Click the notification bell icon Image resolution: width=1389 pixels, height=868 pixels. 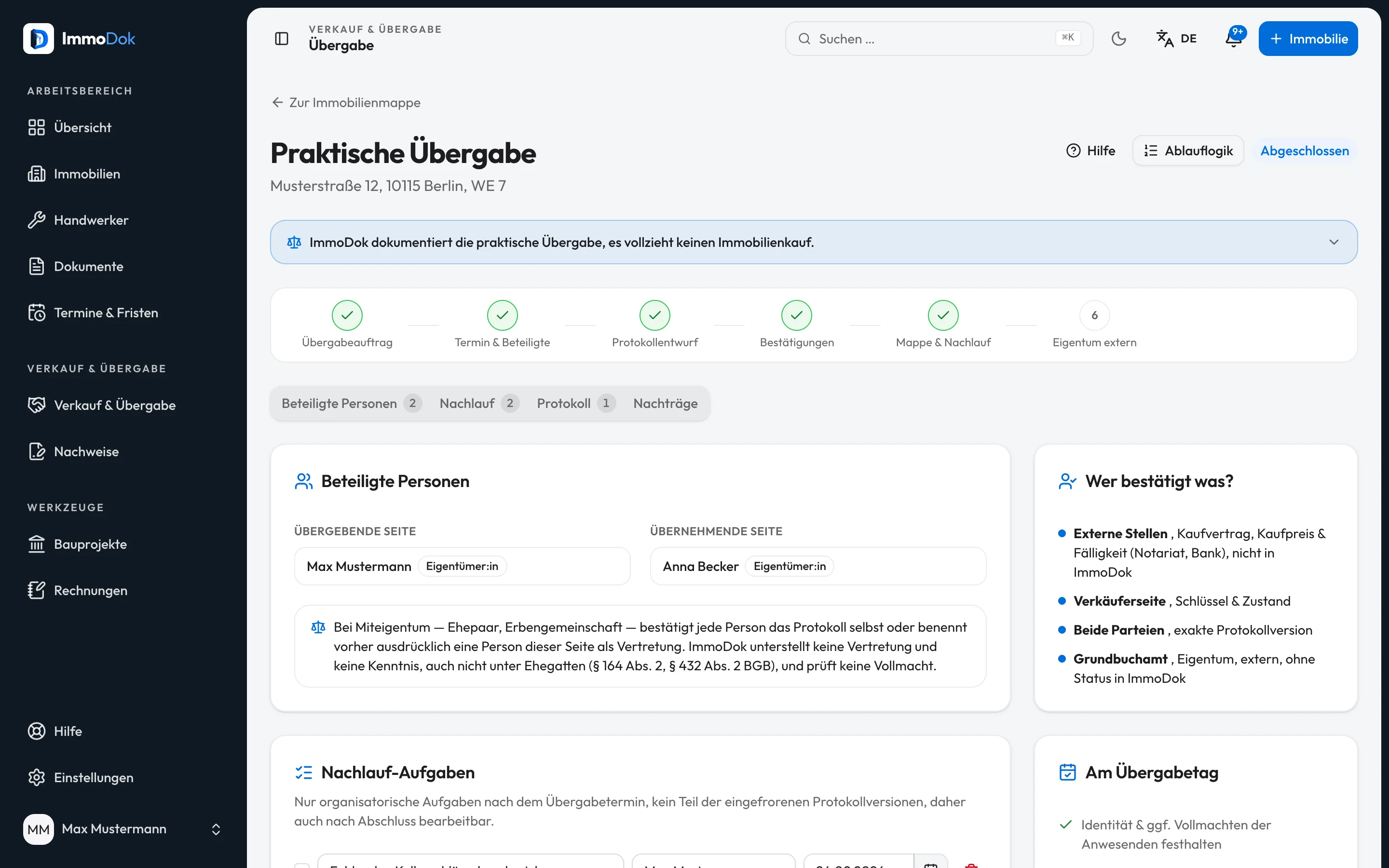click(x=1233, y=39)
